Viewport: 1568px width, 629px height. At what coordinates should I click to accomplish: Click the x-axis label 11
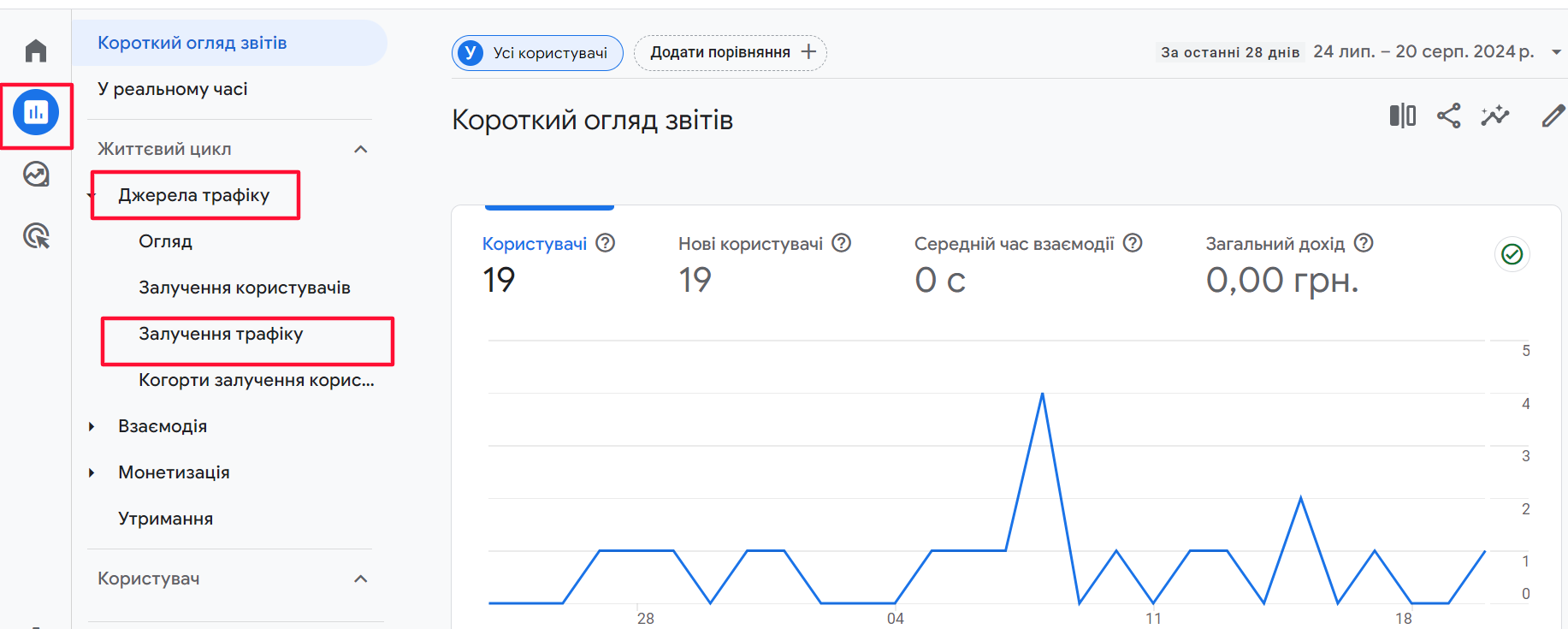1153,618
